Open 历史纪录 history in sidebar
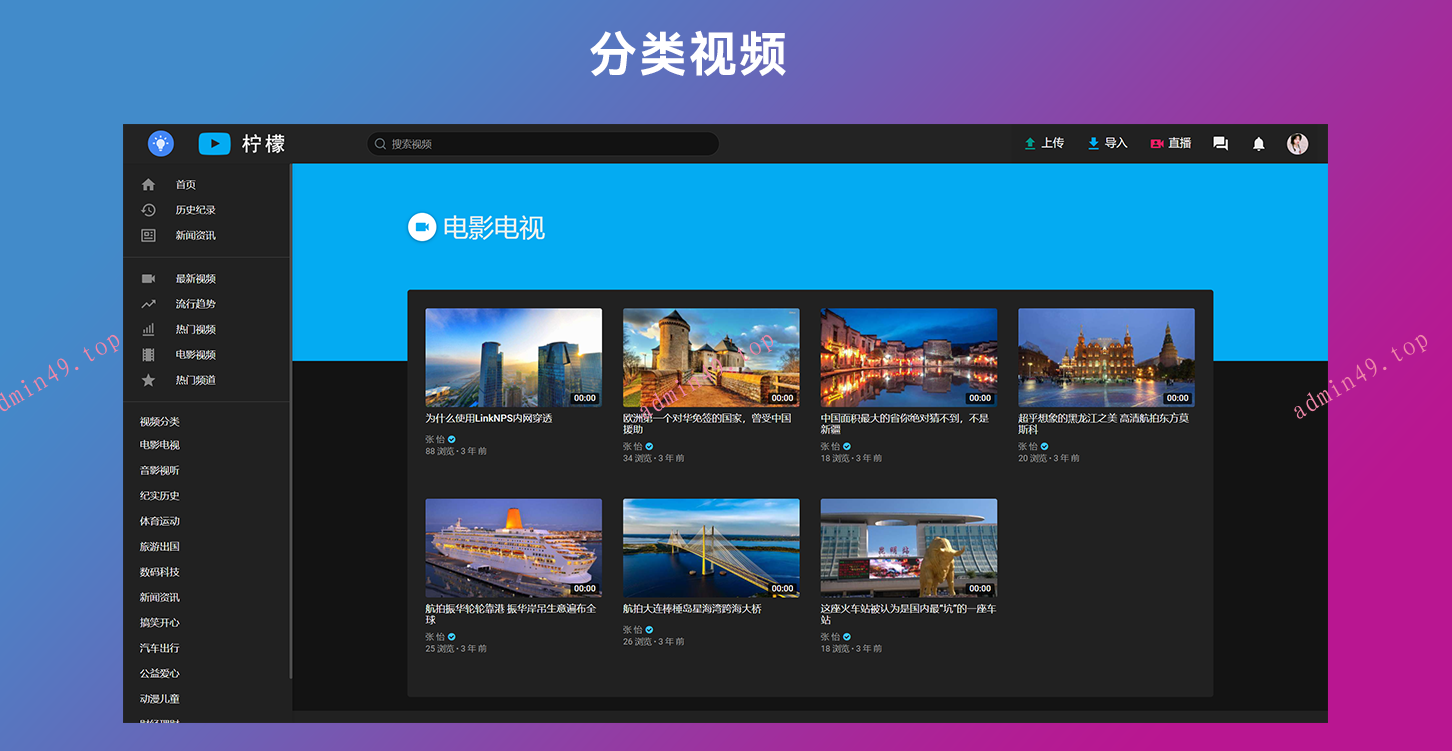Screen dimensions: 1452x751 [x=195, y=210]
